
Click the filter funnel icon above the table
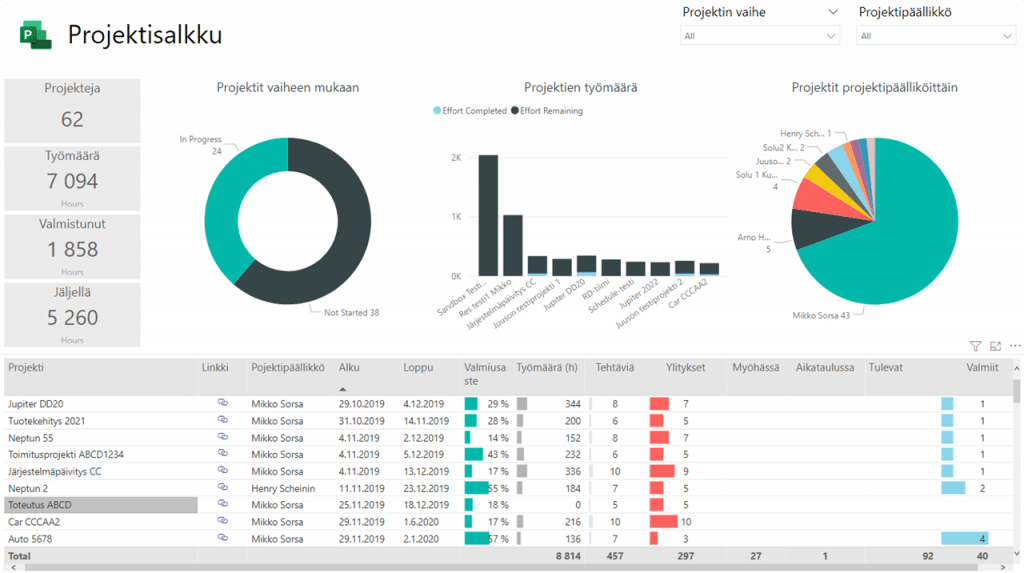click(975, 346)
